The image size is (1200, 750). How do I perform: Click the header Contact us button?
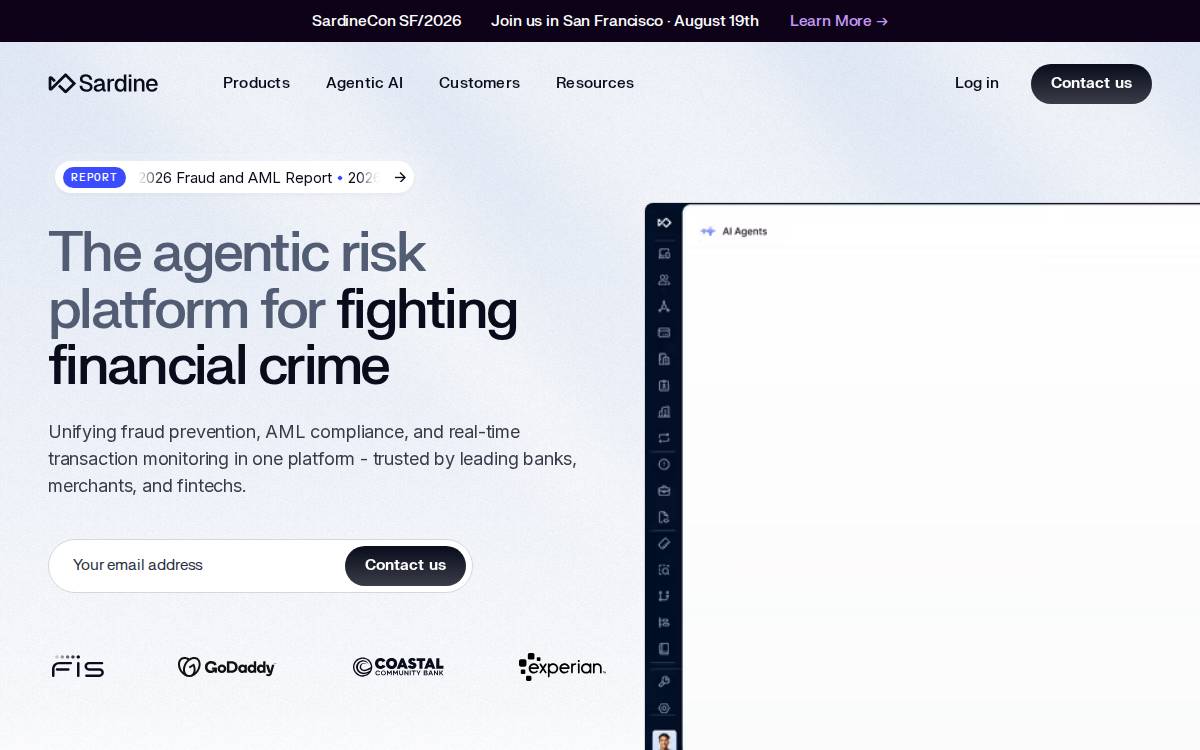click(1091, 84)
